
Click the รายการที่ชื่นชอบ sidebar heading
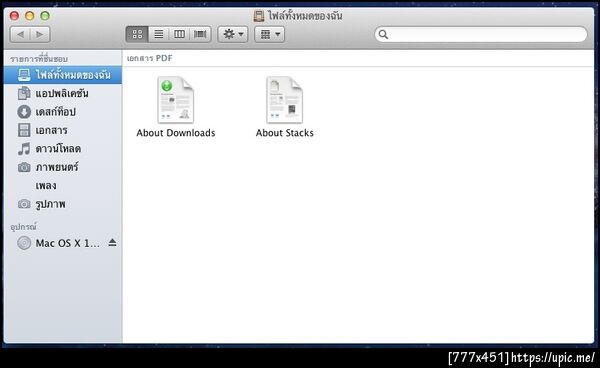[39, 59]
